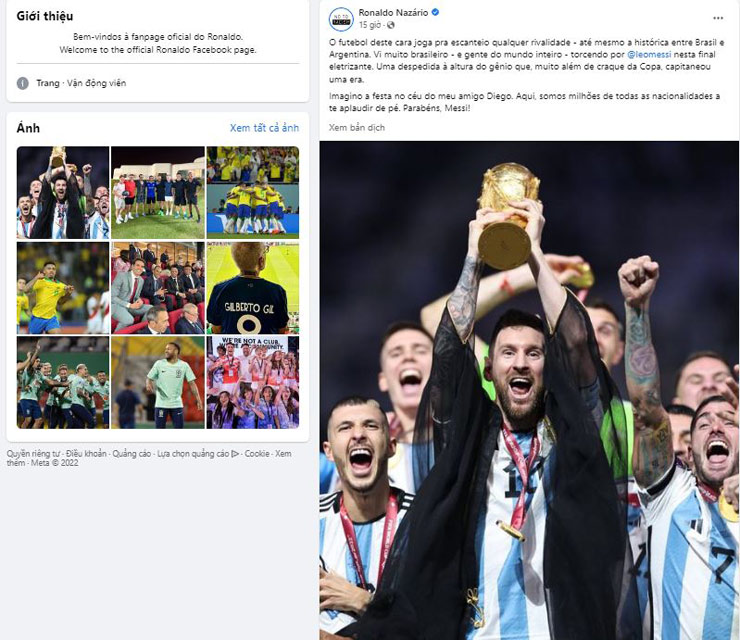Click the info icon beside Trang

23,83
